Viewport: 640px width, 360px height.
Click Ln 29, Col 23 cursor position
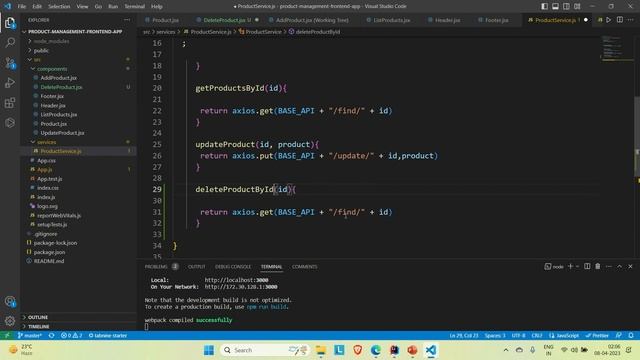pyautogui.click(x=464, y=335)
